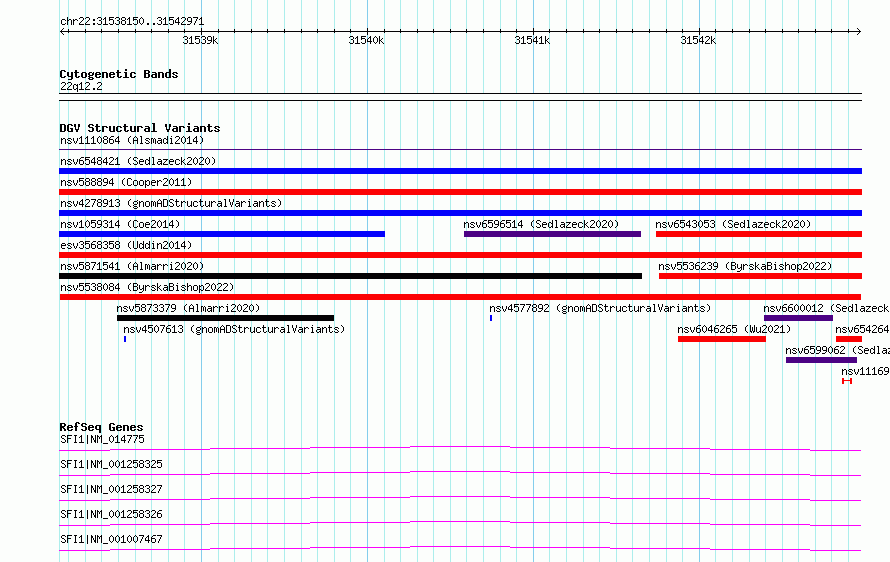Screen dimensions: 890x562
Task: Click the 31541k ruler position label
Action: pos(532,40)
